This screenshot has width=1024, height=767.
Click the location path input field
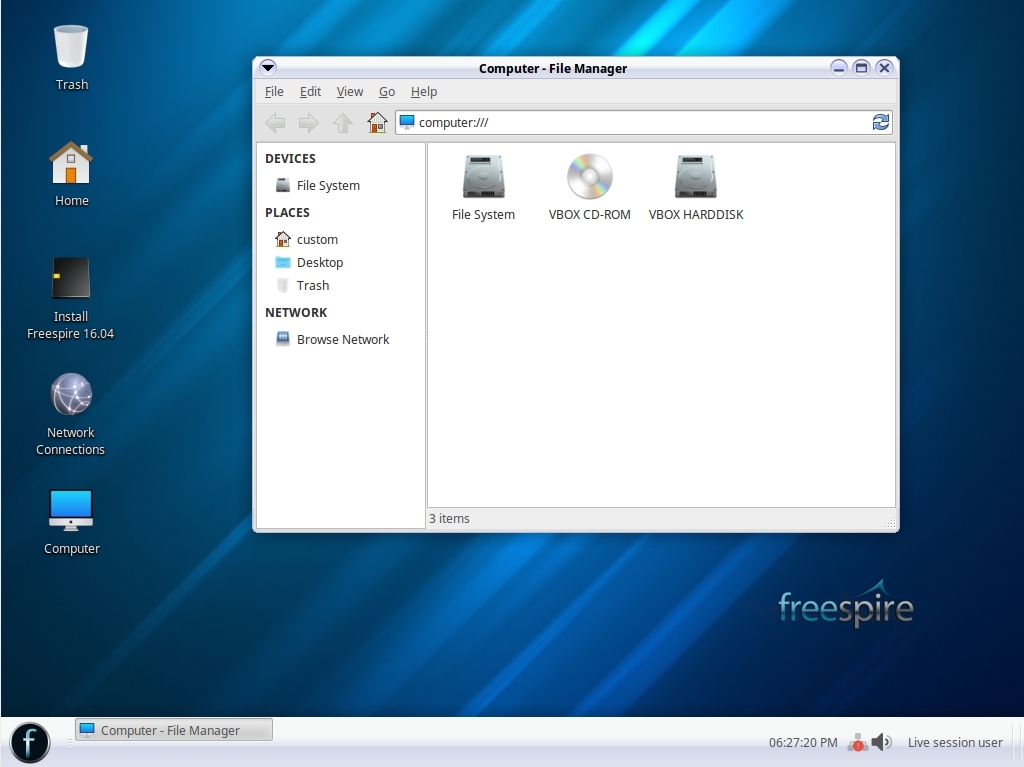click(x=640, y=122)
